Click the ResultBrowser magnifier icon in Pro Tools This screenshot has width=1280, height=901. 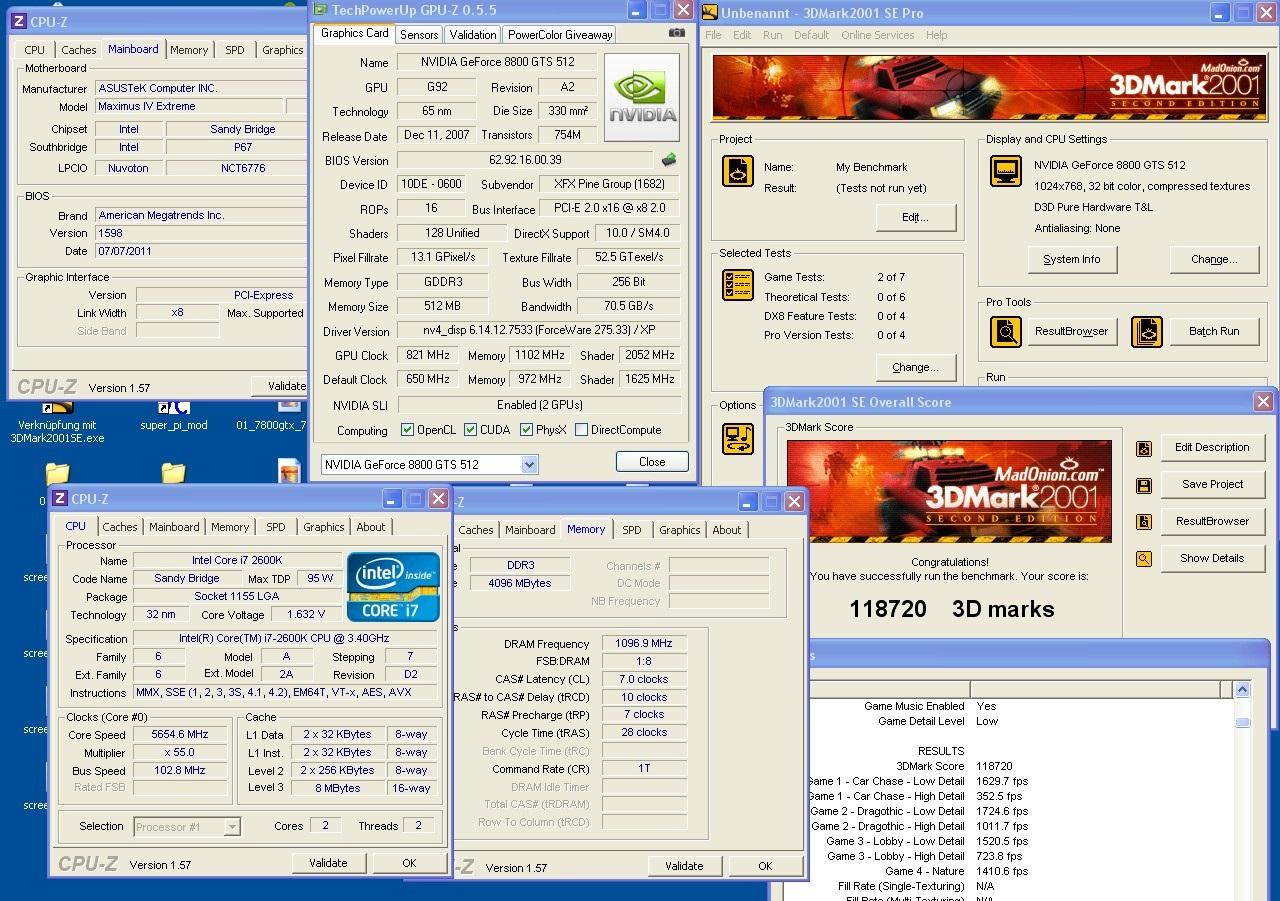pyautogui.click(x=1005, y=331)
